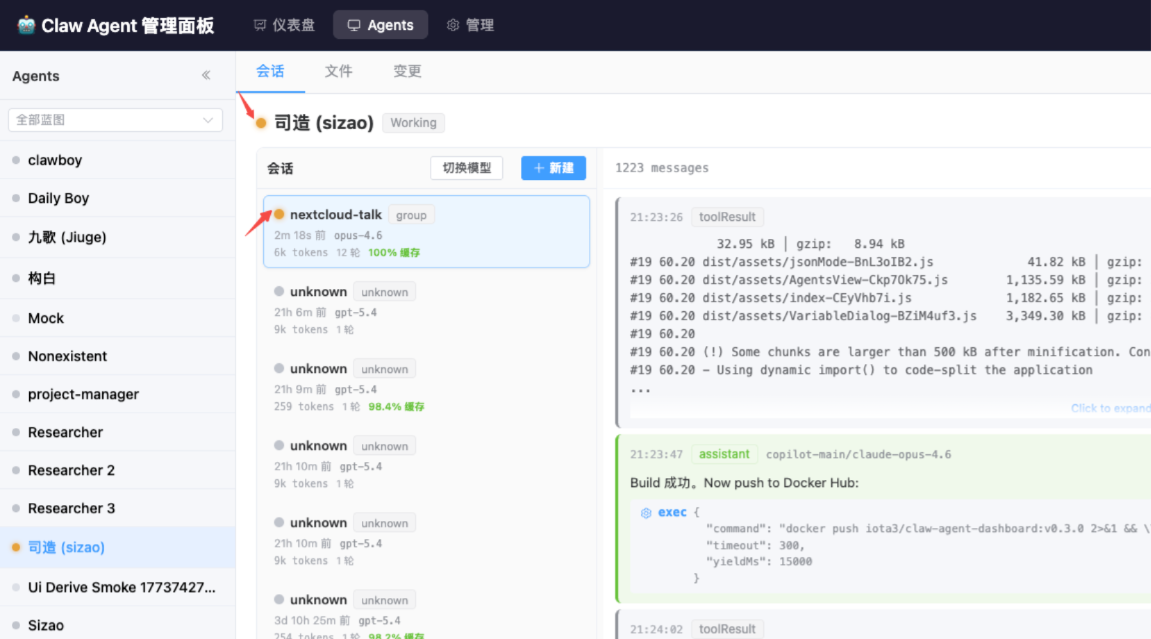The height and width of the screenshot is (639, 1151).
Task: Click the assistant role tag
Action: pyautogui.click(x=724, y=454)
